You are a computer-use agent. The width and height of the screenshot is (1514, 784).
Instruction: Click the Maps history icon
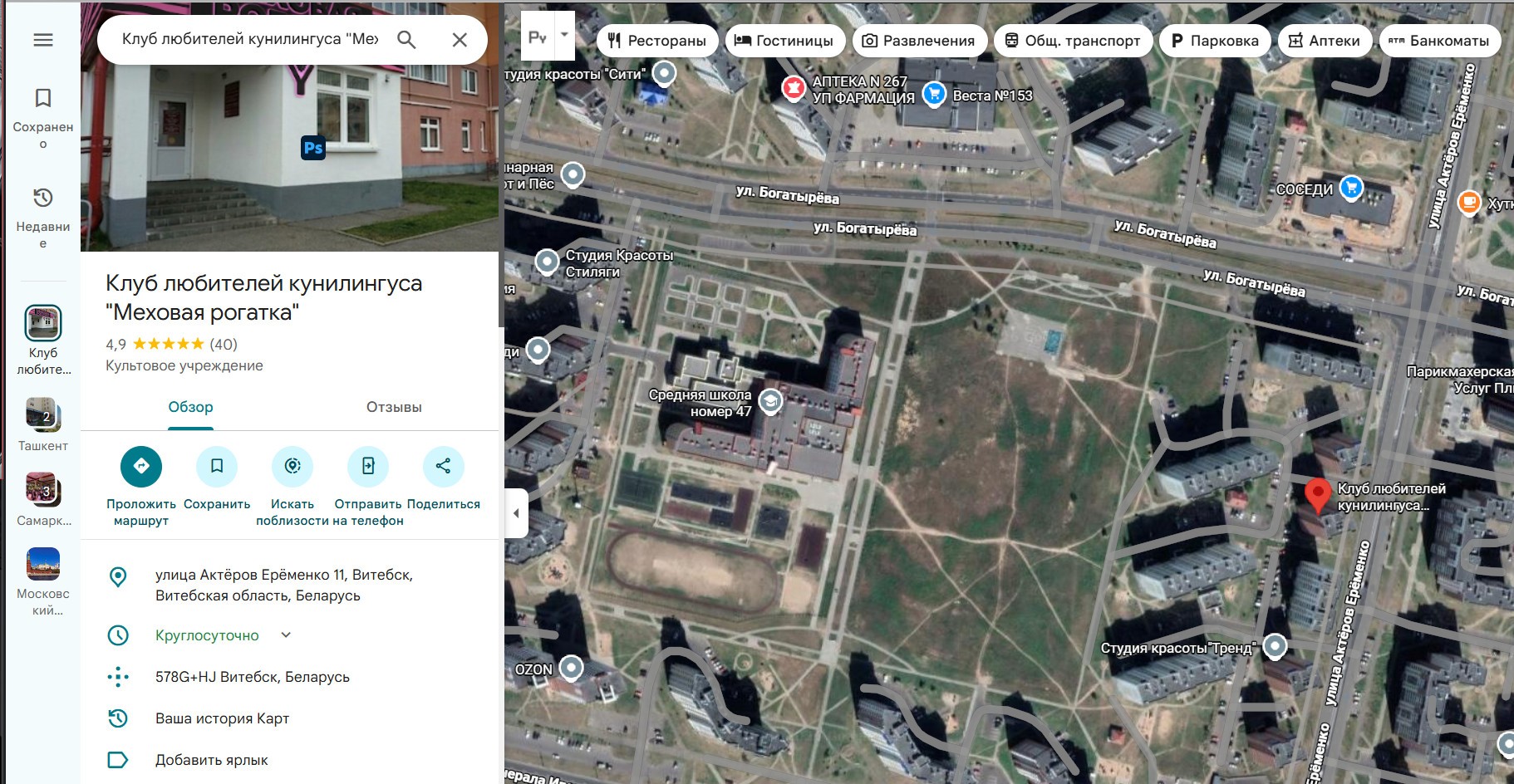click(118, 718)
